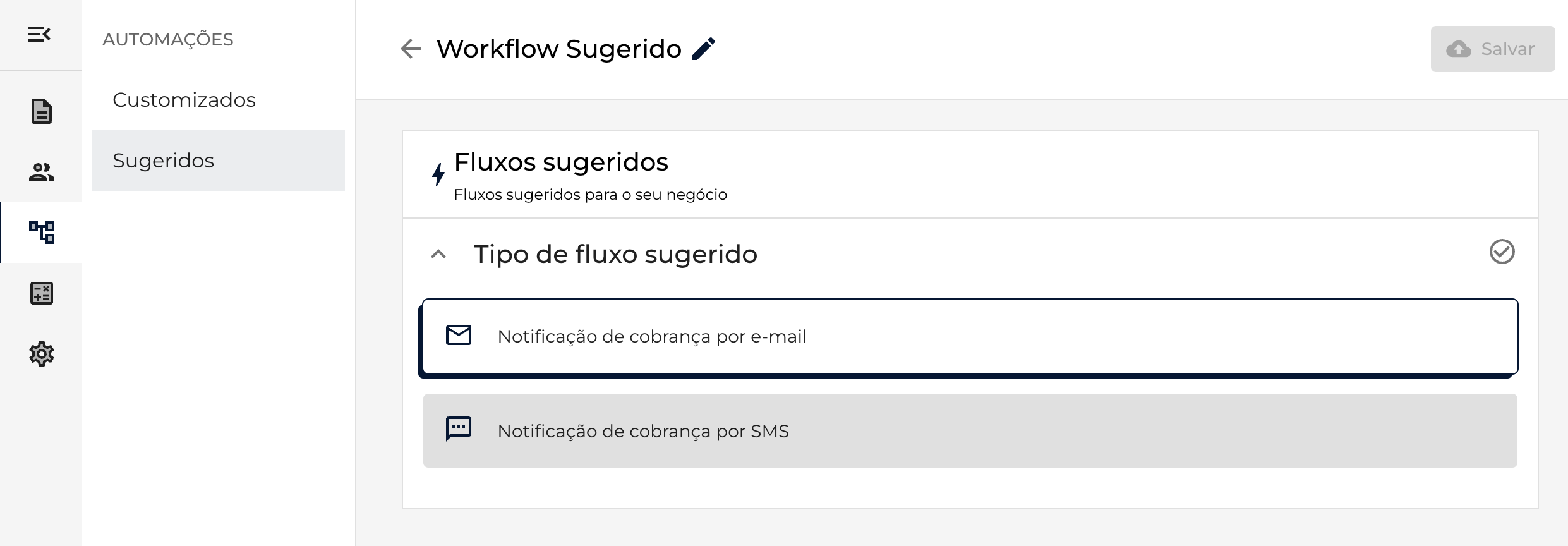
Task: Open the customers people icon
Action: pyautogui.click(x=42, y=172)
